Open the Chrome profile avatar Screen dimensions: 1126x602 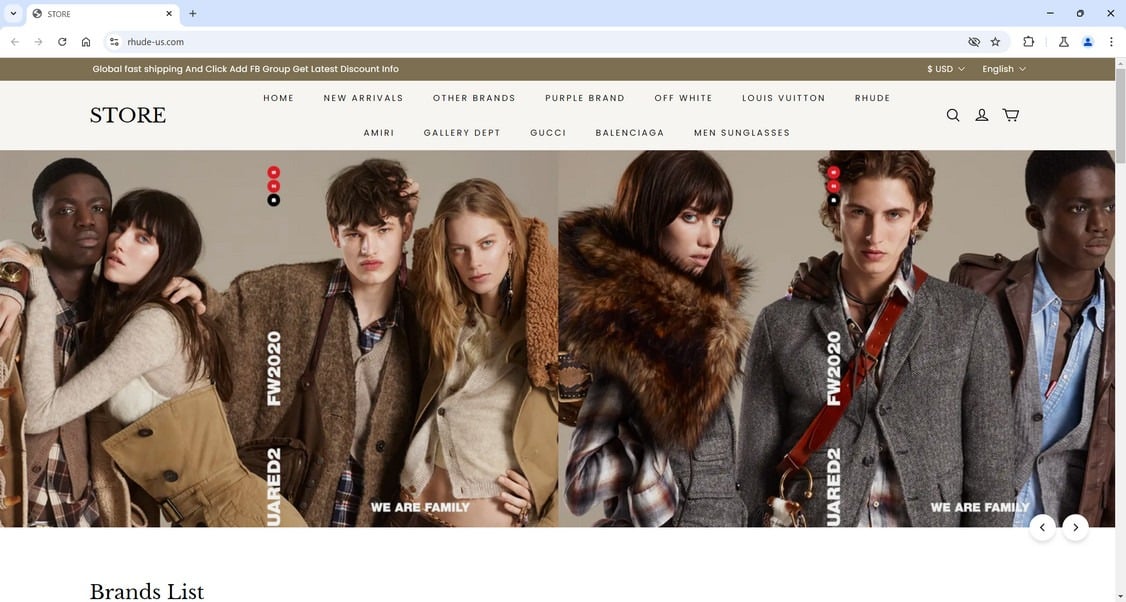pos(1088,42)
